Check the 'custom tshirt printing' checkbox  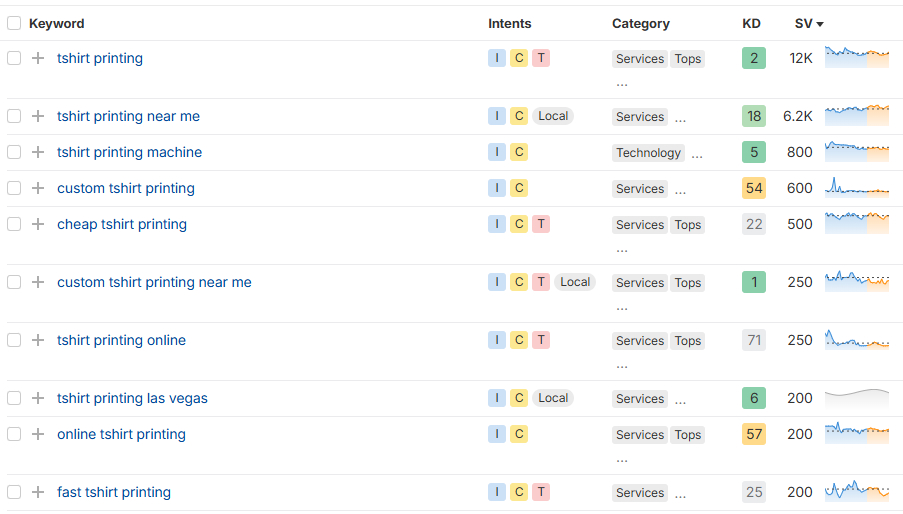(14, 188)
